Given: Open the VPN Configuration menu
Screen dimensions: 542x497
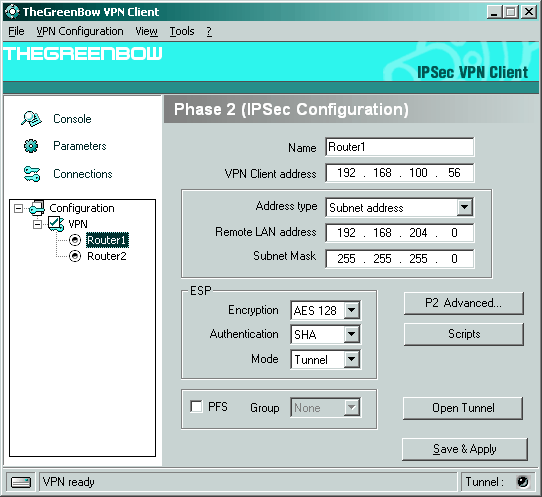Looking at the screenshot, I should coord(80,31).
